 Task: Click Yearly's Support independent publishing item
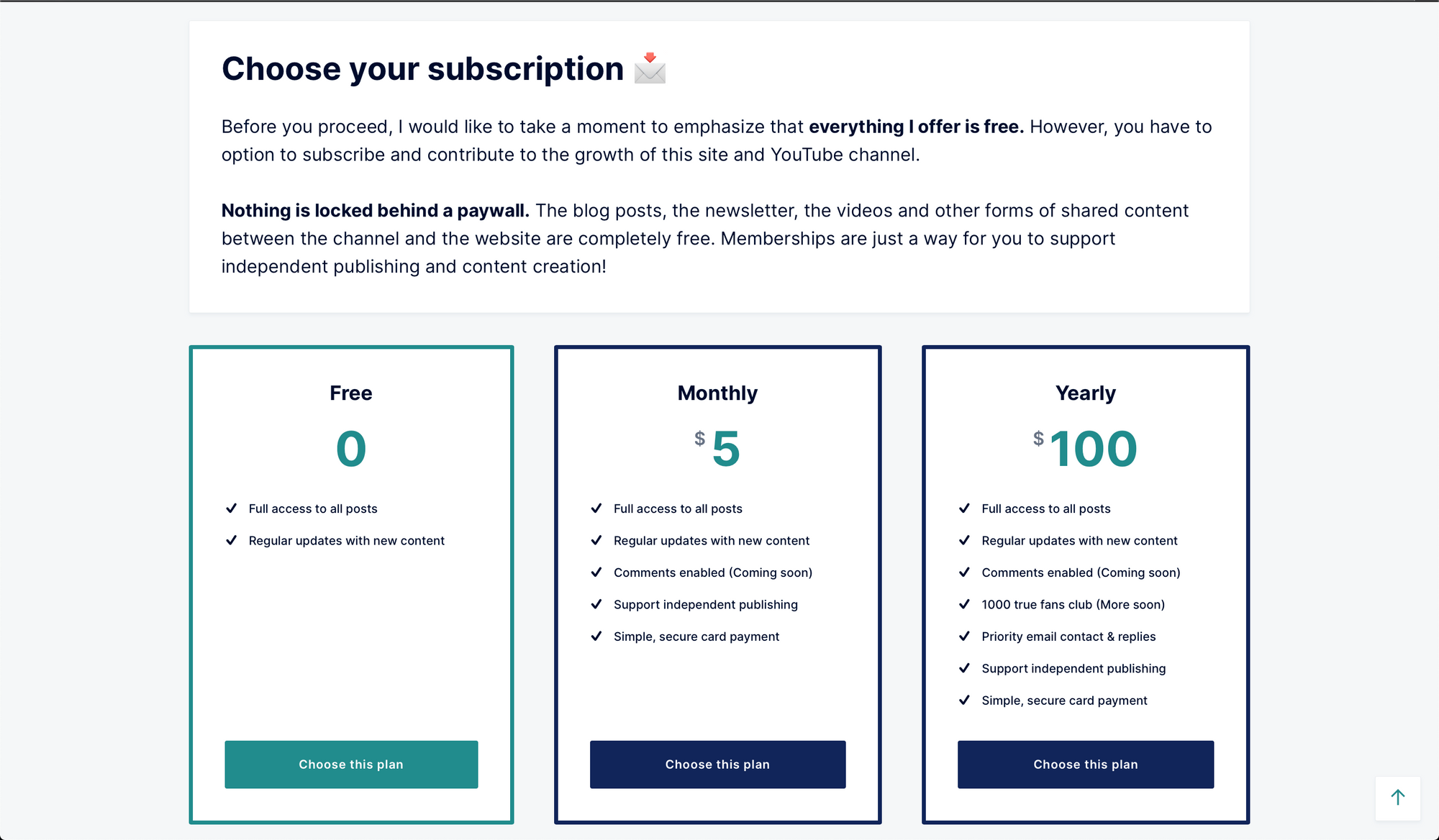(1073, 669)
